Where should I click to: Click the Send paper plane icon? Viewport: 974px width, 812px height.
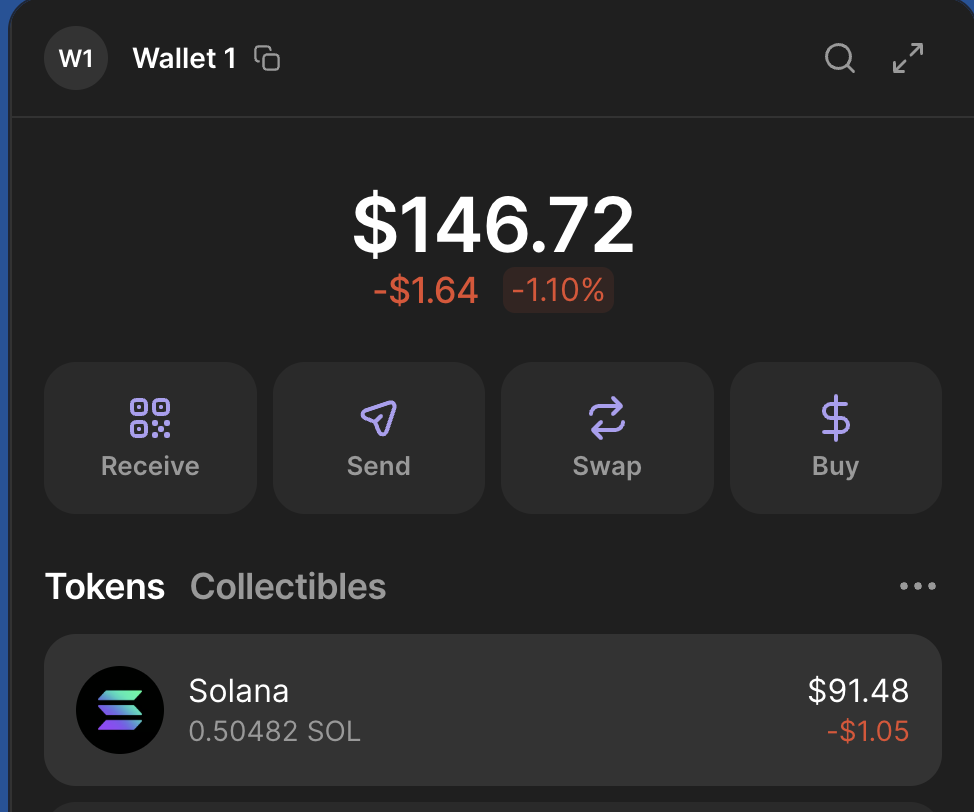tap(379, 418)
